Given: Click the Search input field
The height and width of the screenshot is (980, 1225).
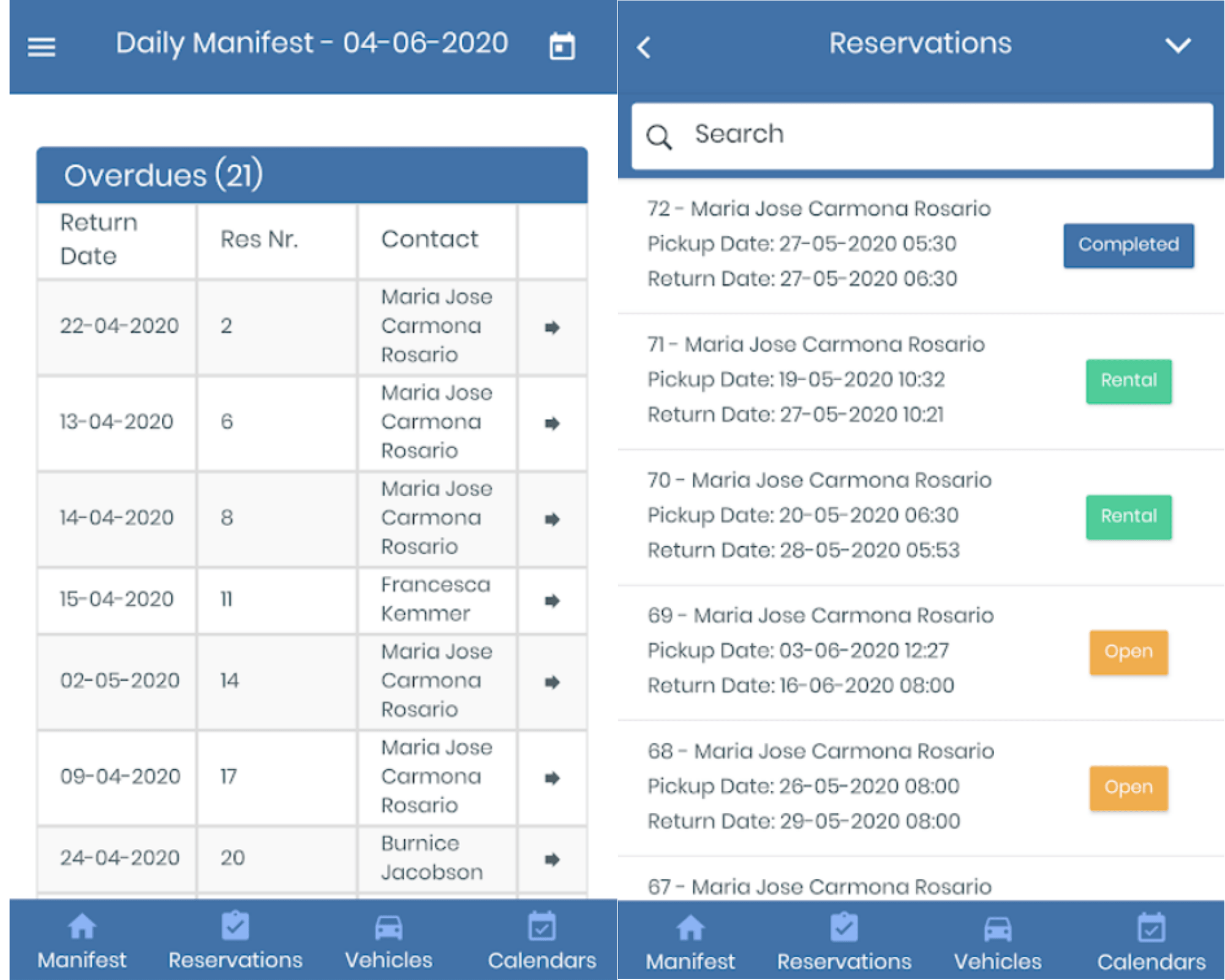Looking at the screenshot, I should (919, 135).
